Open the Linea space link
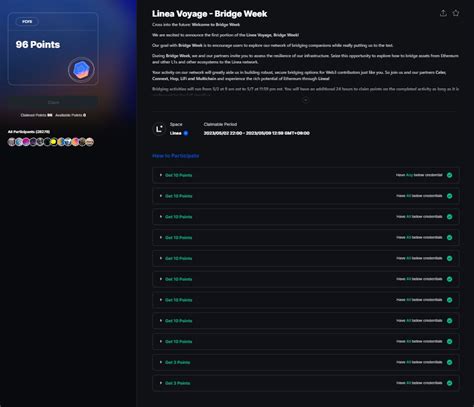Screen dimensions: 474x407 175,133
